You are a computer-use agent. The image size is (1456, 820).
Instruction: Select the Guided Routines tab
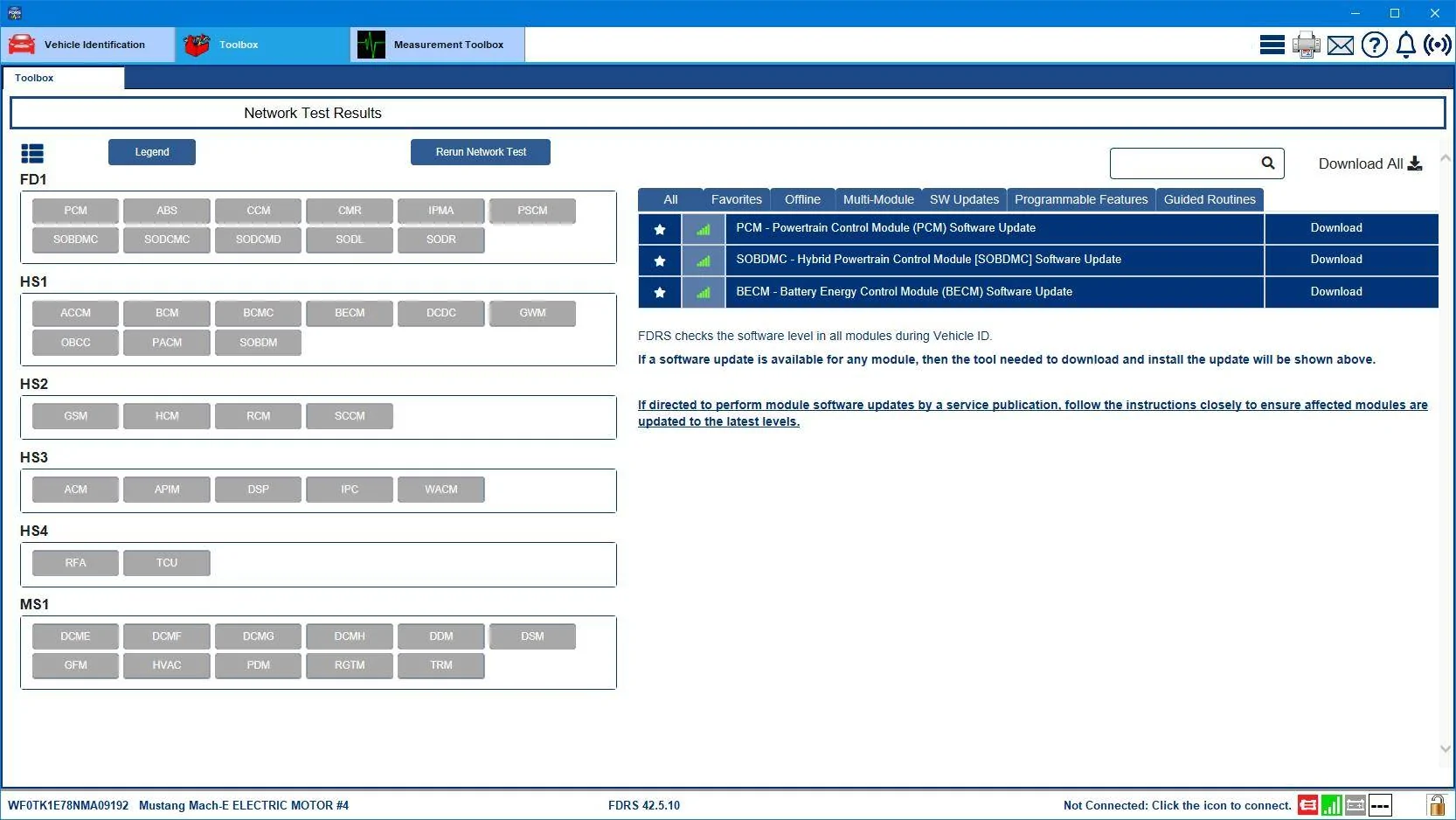pos(1210,199)
